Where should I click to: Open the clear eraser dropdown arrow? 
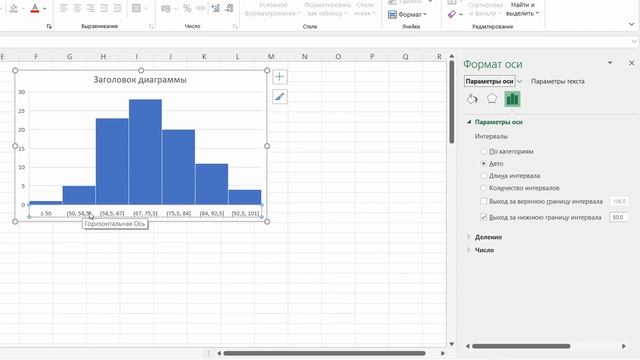click(461, 15)
